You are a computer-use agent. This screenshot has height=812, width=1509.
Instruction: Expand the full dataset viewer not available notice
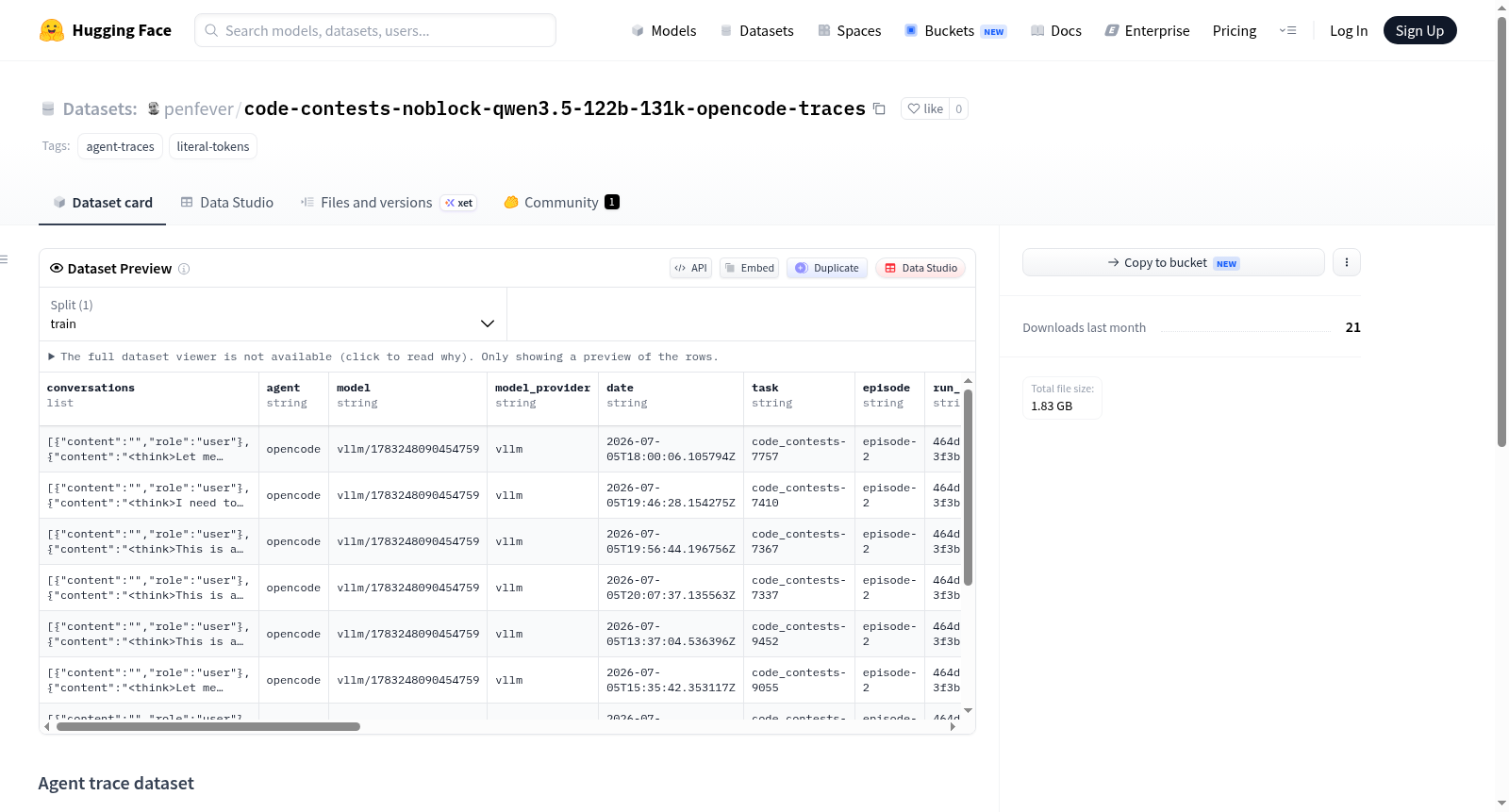(x=384, y=356)
